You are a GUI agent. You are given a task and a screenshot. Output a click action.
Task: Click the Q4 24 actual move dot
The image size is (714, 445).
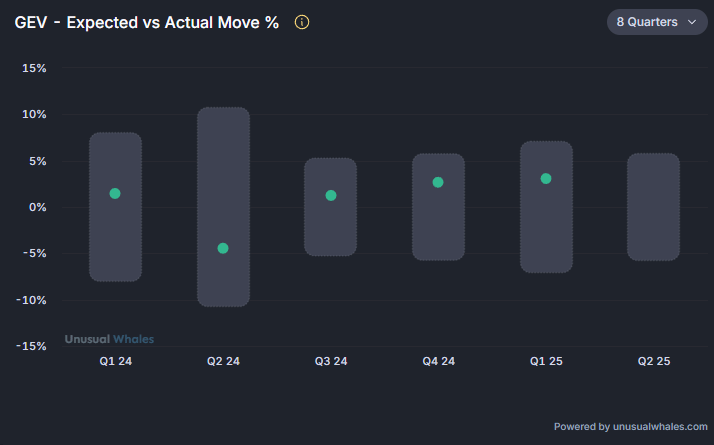pos(438,182)
